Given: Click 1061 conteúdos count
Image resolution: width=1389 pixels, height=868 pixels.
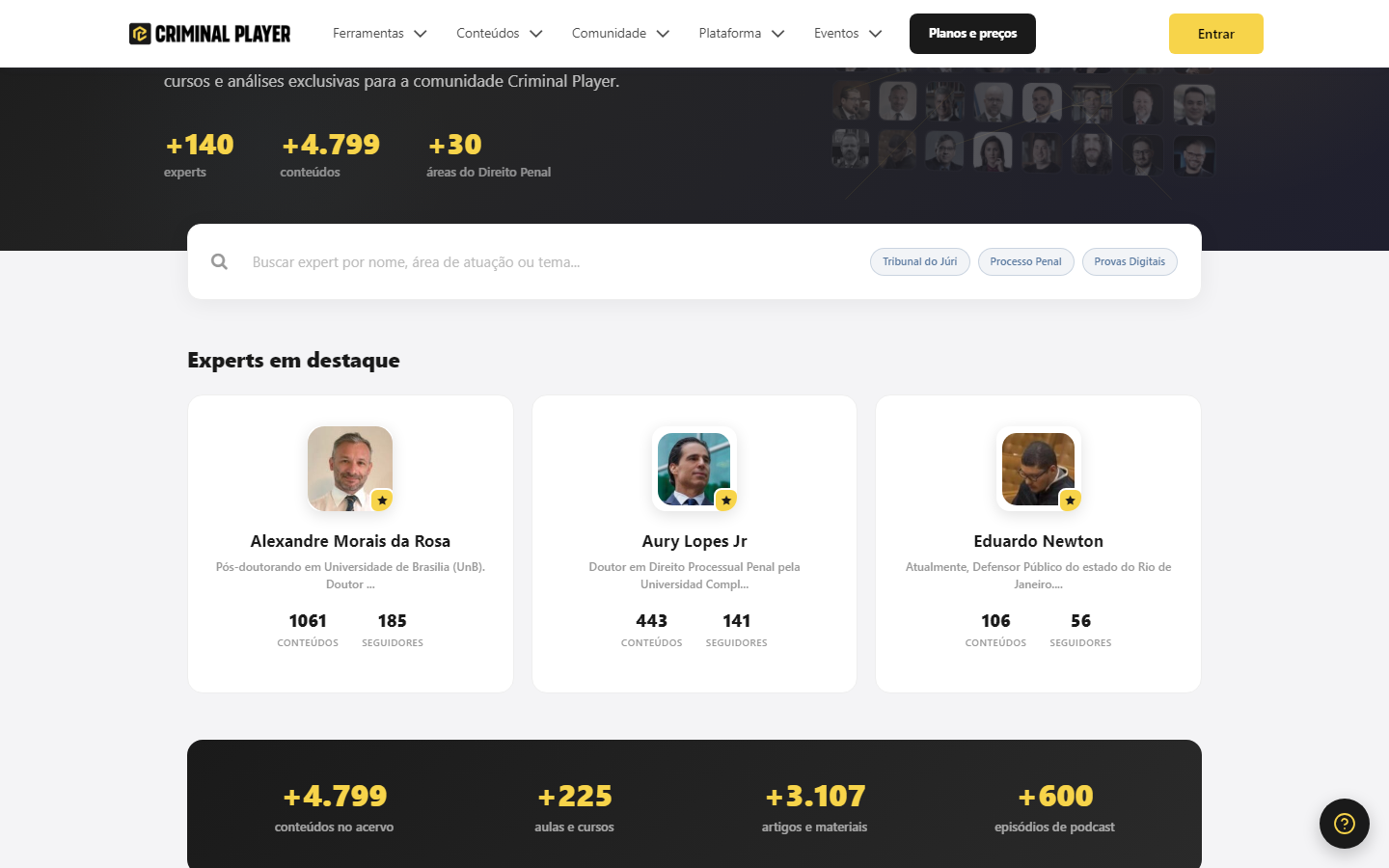Looking at the screenshot, I should (308, 629).
